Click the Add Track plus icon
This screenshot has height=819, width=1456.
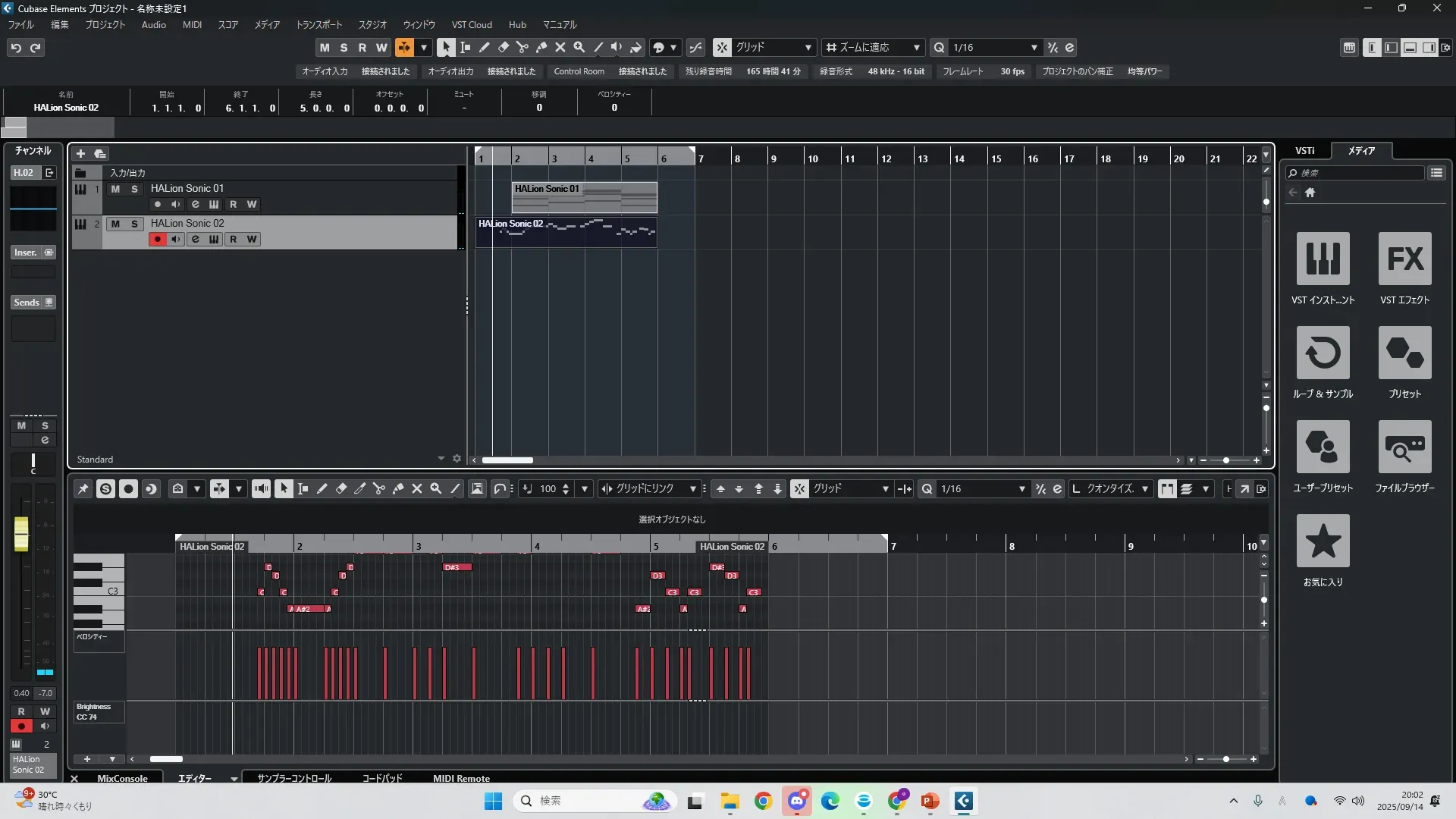click(x=80, y=154)
